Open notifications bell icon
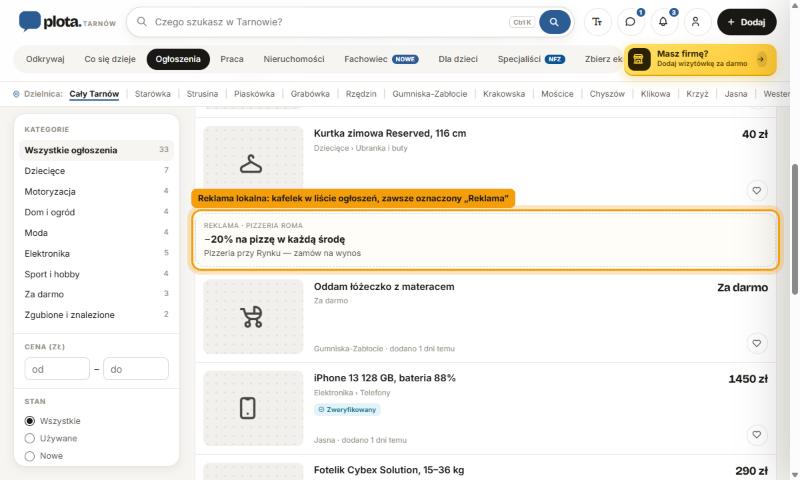Image resolution: width=800 pixels, height=480 pixels. [x=663, y=22]
